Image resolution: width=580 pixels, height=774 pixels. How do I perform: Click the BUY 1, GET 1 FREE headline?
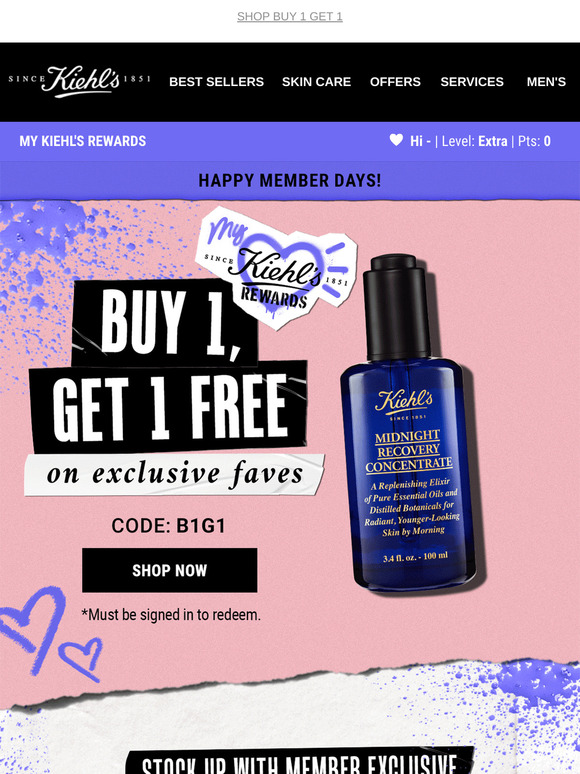pyautogui.click(x=168, y=365)
